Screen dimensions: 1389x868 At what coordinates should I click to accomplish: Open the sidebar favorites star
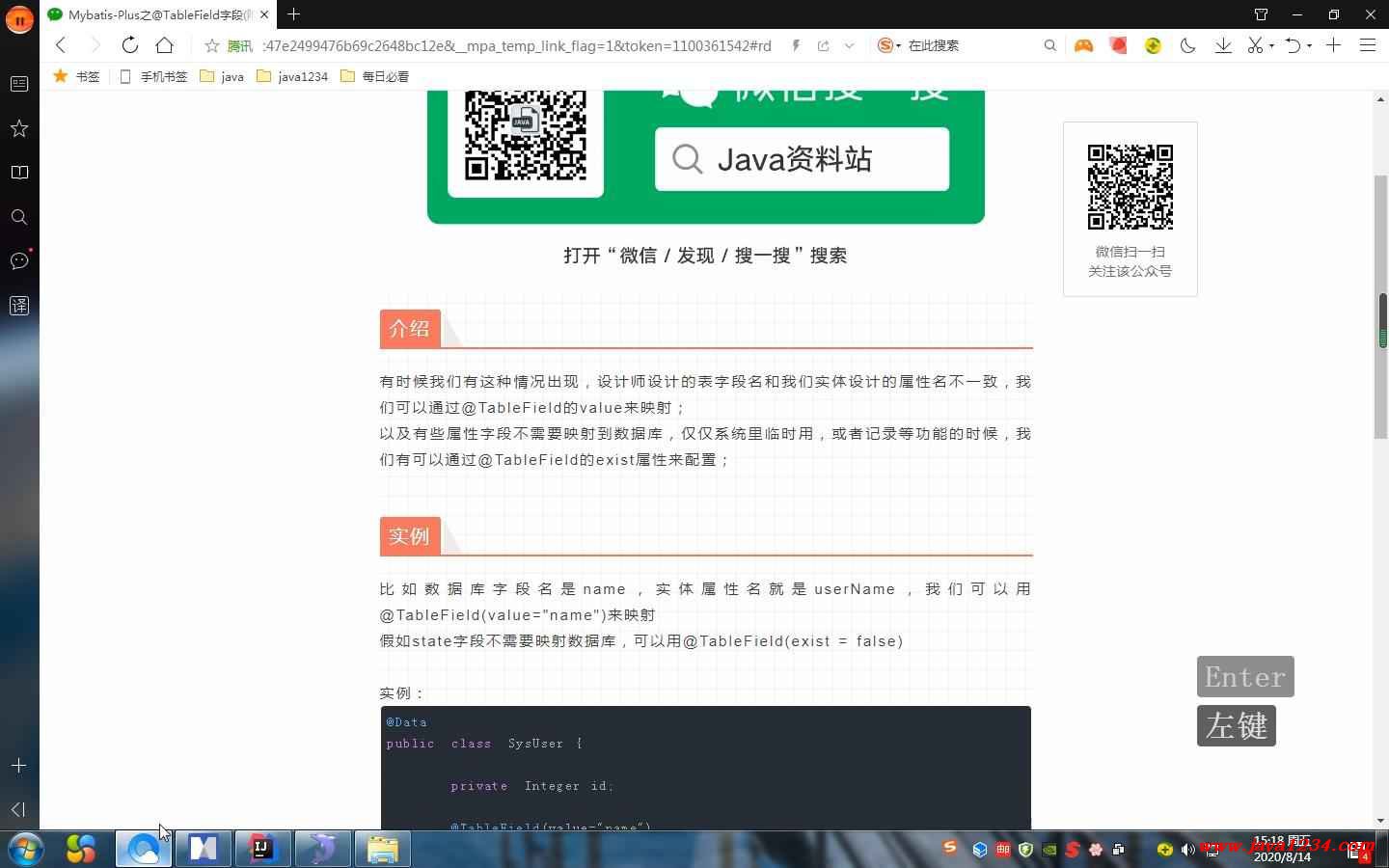[x=19, y=128]
